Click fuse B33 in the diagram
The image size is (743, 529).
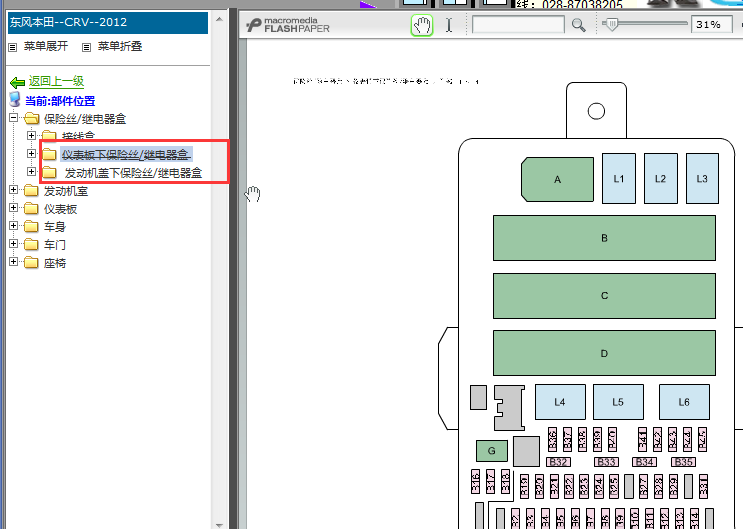(x=606, y=462)
